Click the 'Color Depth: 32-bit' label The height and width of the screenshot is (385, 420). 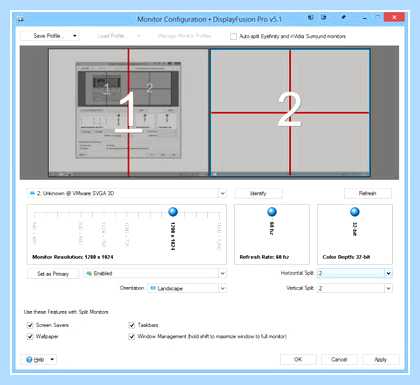[346, 257]
